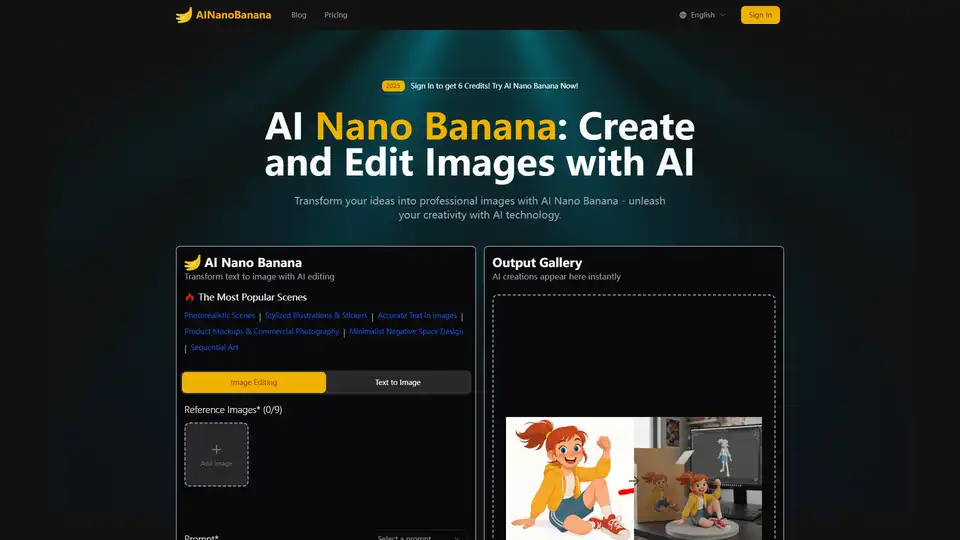Click the banana icon beside AI Nano Banana panel

(192, 263)
